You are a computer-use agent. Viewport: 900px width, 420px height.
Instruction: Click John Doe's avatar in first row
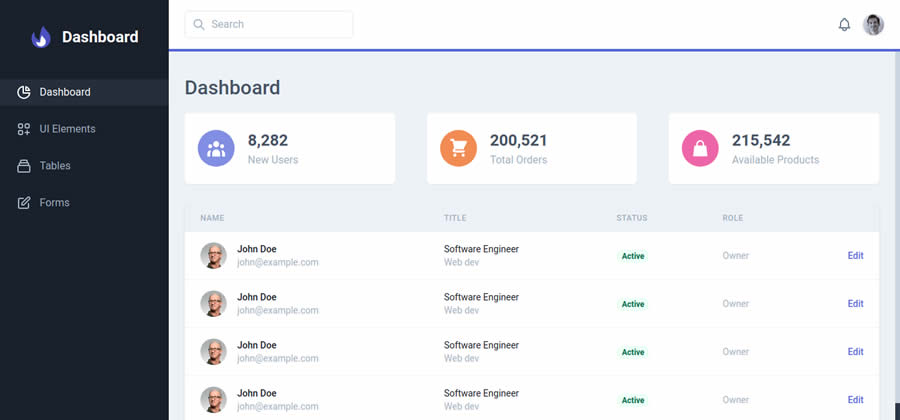[x=213, y=256]
